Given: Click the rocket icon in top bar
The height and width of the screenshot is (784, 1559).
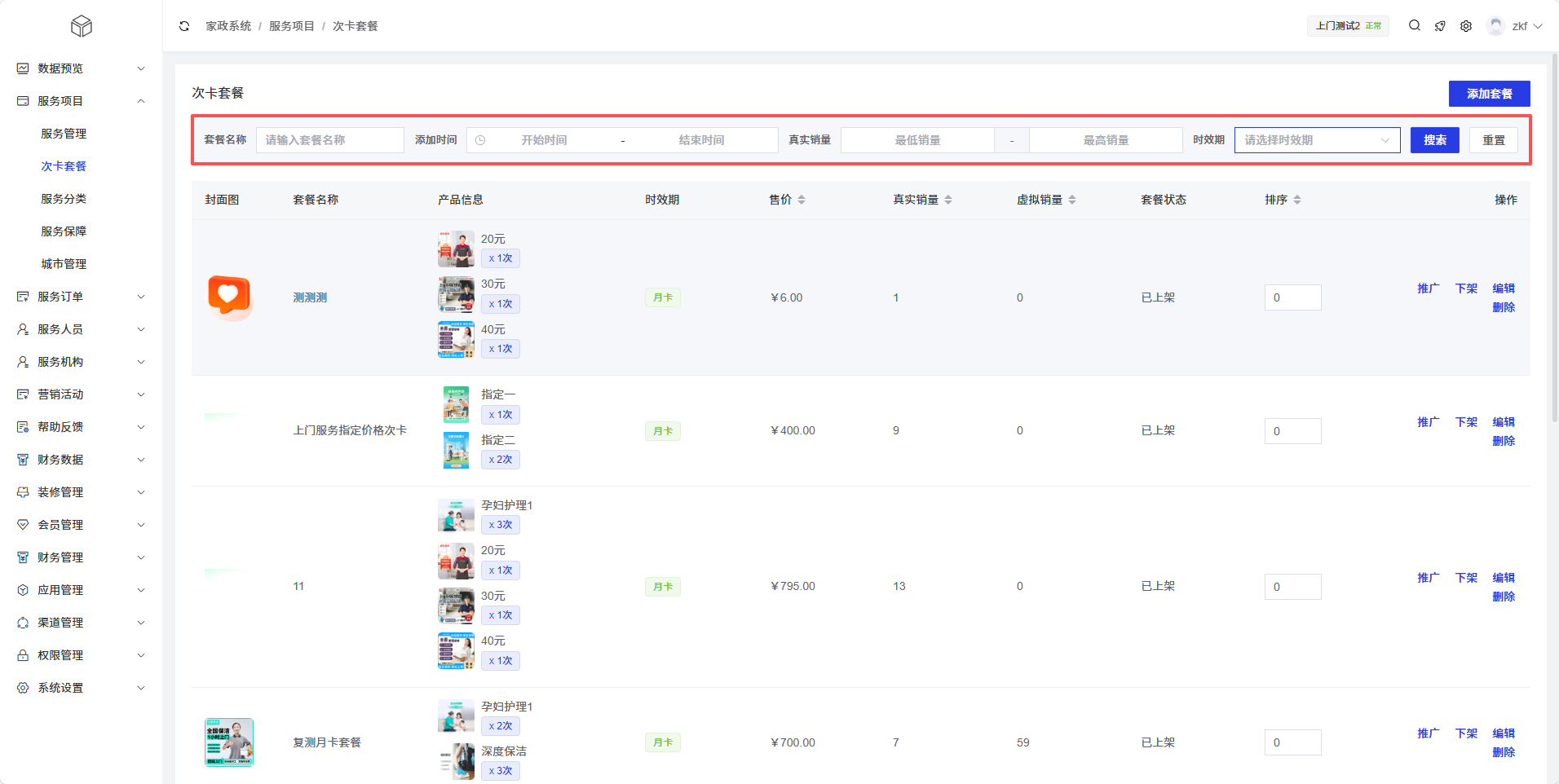Looking at the screenshot, I should [x=1440, y=26].
